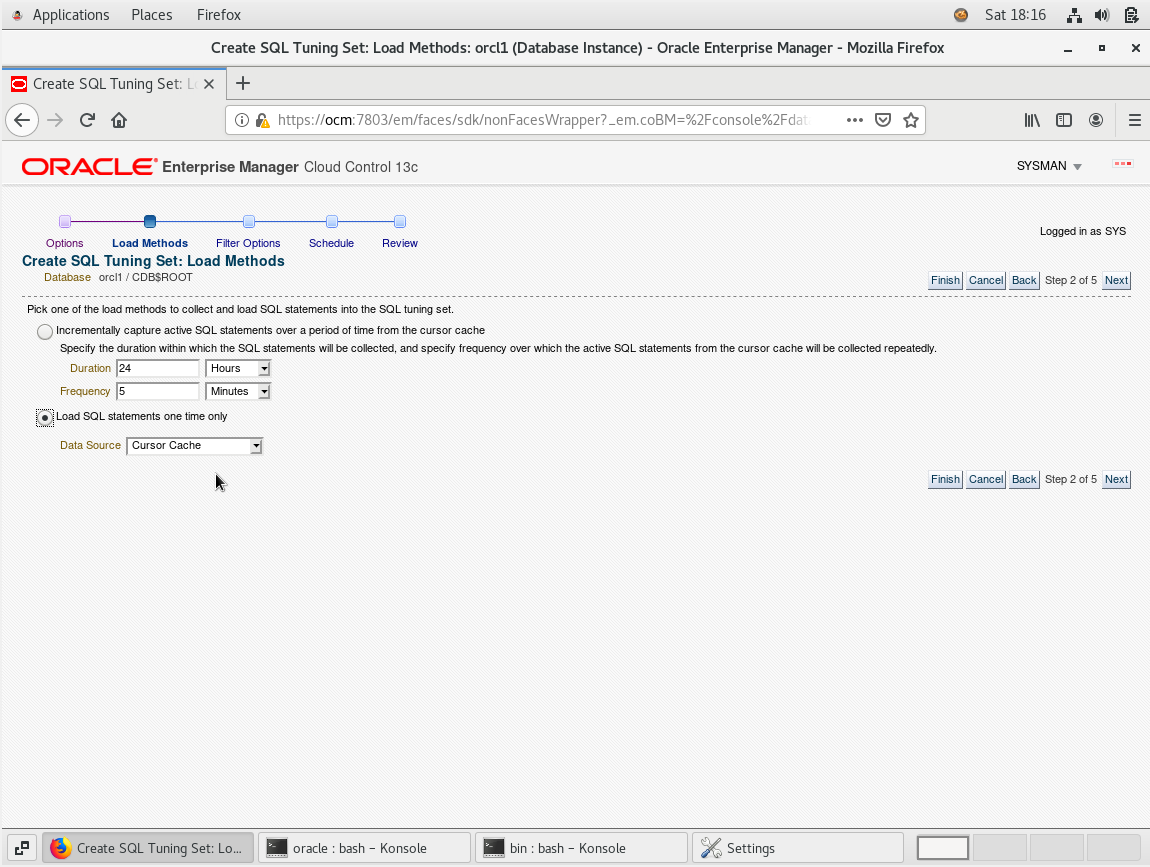Screen dimensions: 1150x867
Task: Click the URL address bar
Action: click(543, 120)
